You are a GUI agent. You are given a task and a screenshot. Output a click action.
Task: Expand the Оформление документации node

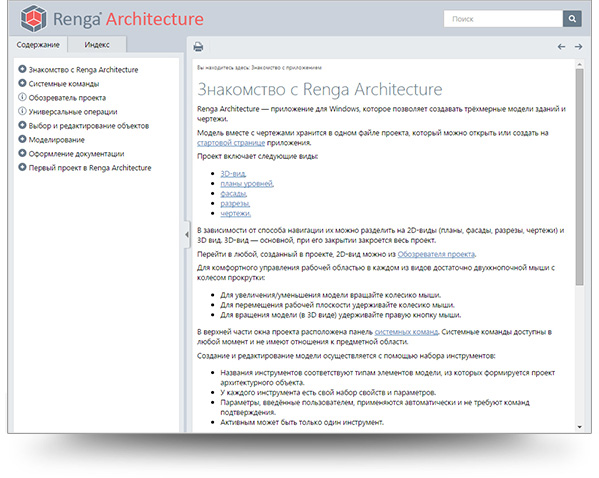tap(22, 153)
